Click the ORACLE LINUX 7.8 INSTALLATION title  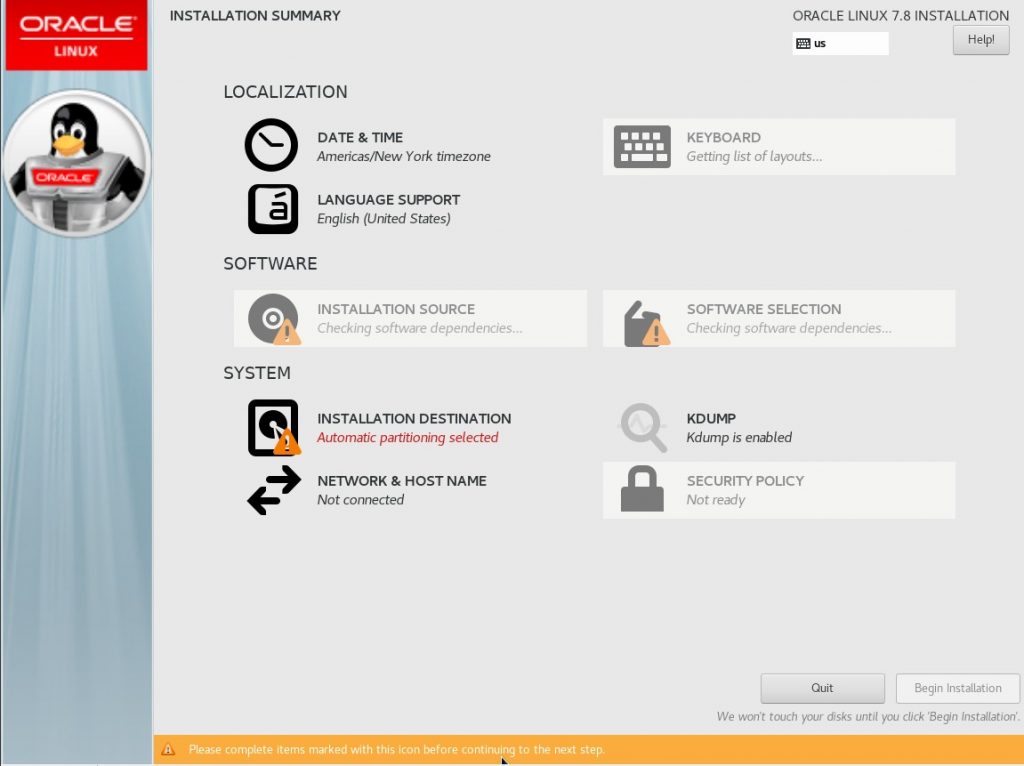(x=901, y=16)
